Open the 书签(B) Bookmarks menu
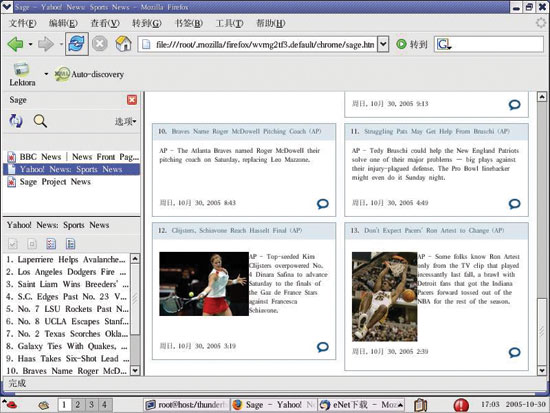 pyautogui.click(x=189, y=24)
